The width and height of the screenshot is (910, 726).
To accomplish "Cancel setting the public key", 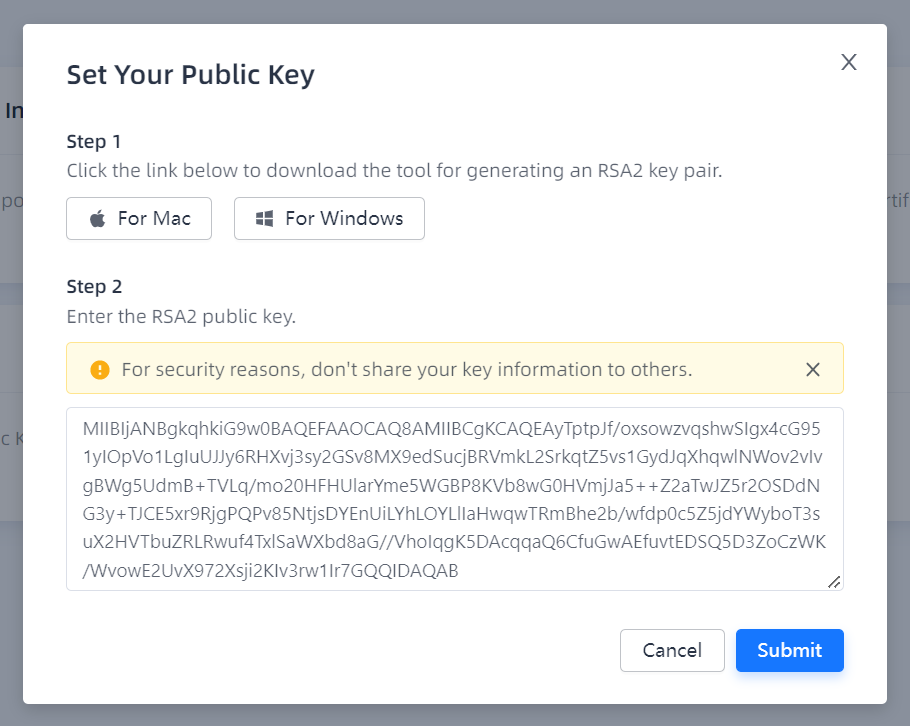I will (672, 650).
